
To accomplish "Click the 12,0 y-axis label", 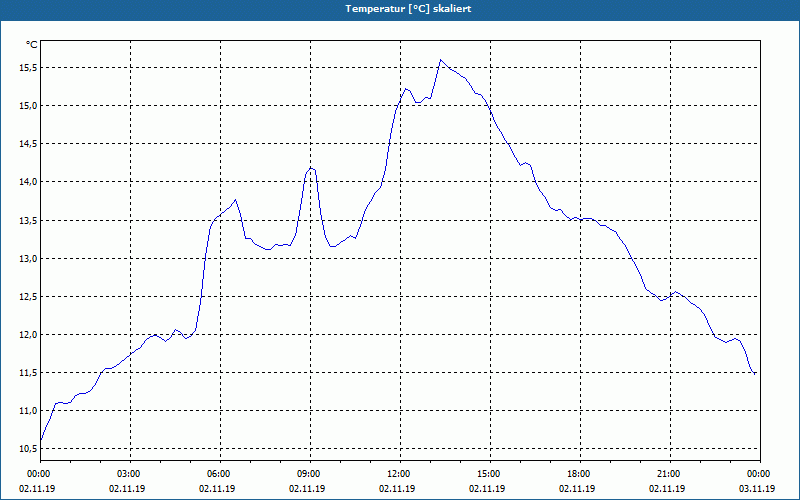I will coord(26,335).
